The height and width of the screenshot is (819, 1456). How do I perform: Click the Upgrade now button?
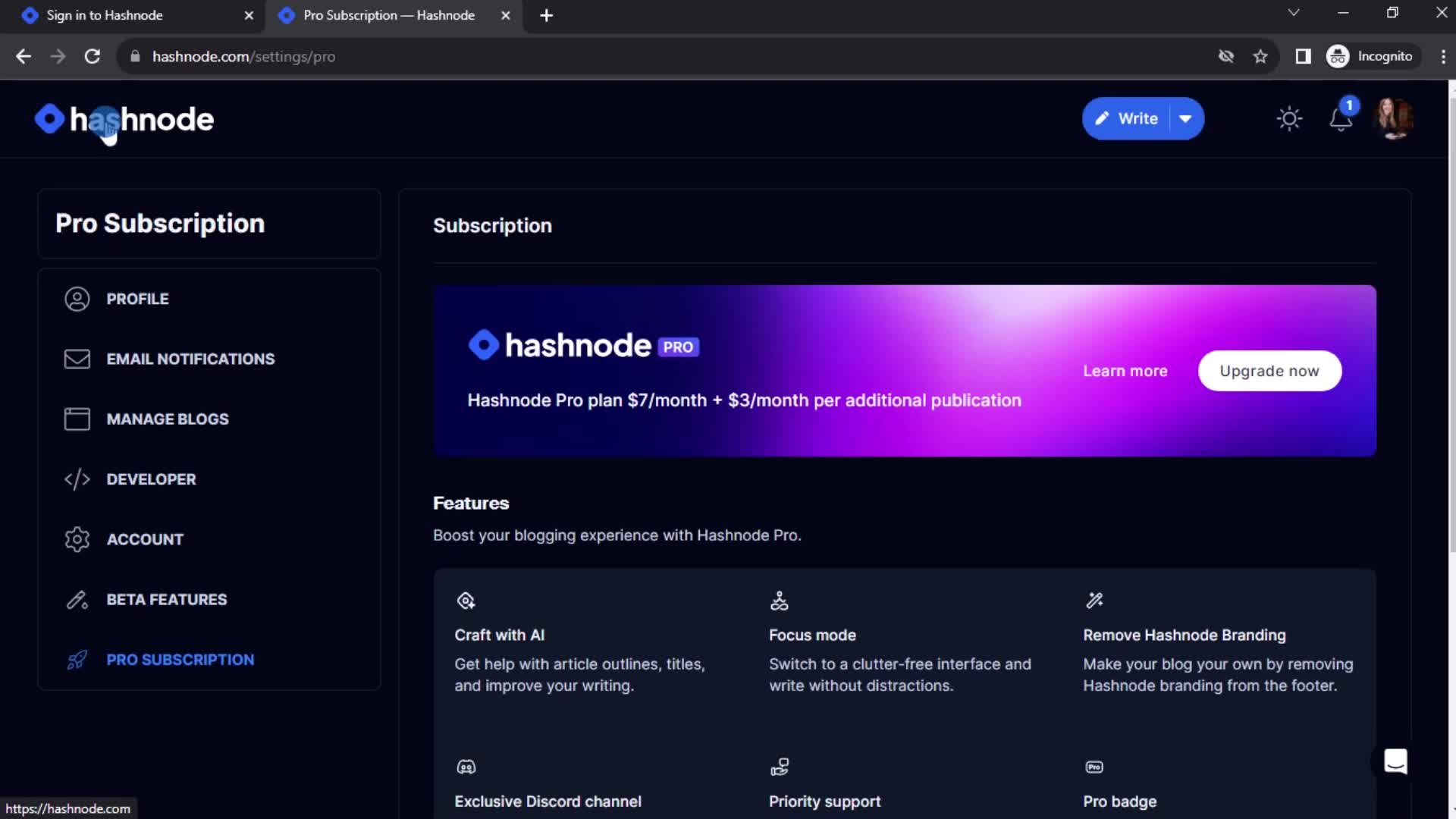(1269, 371)
